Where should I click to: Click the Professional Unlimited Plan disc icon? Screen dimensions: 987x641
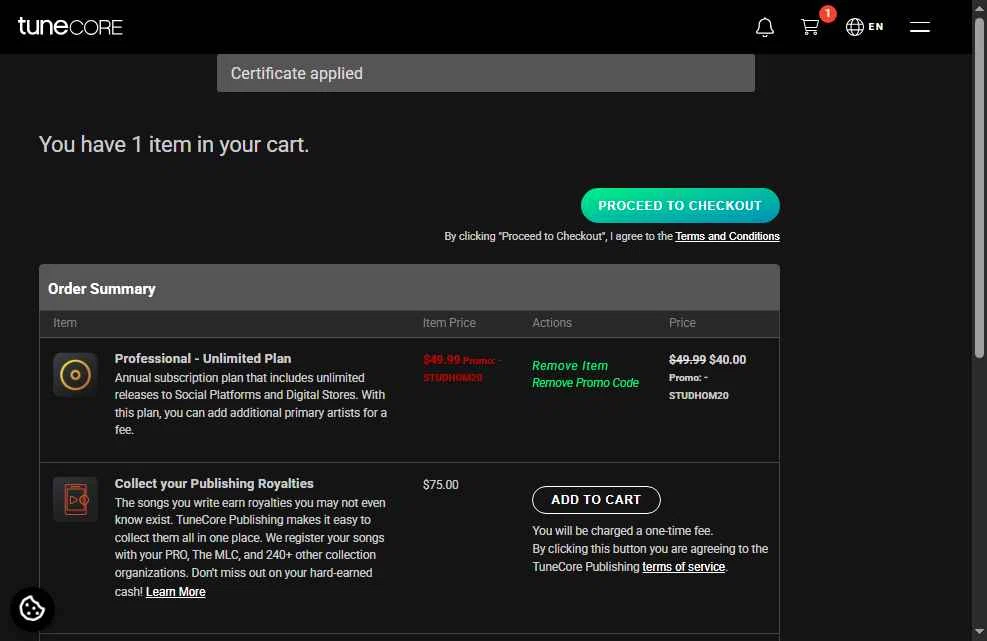(x=75, y=375)
